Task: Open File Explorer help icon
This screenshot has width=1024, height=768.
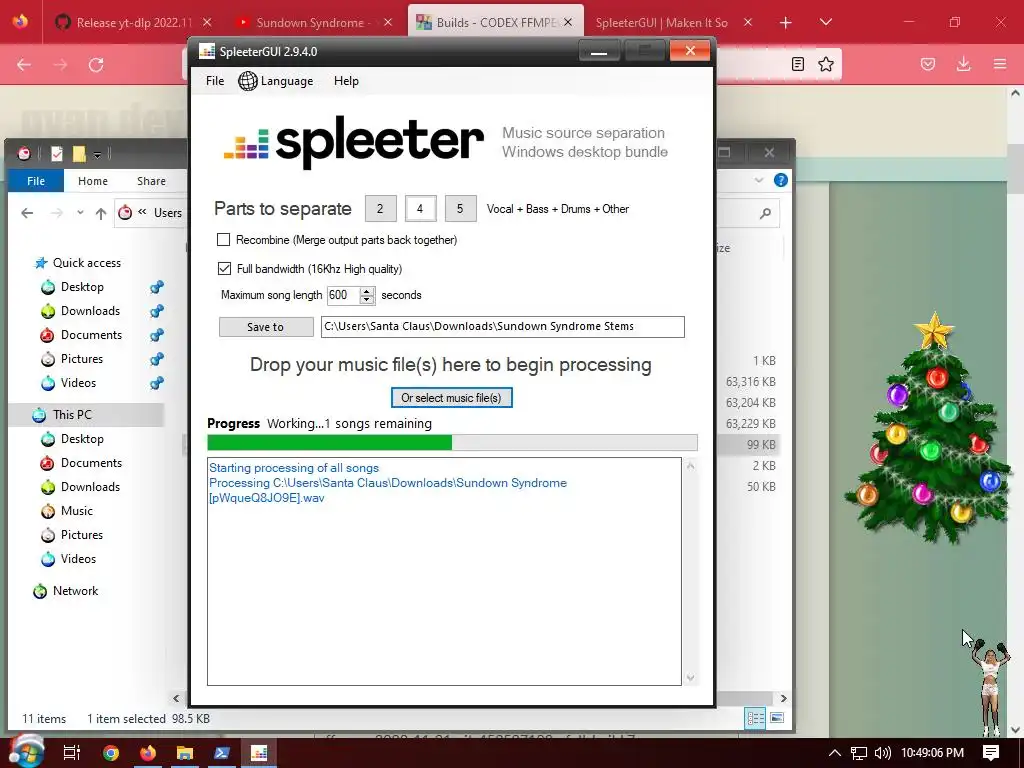Action: (x=780, y=180)
